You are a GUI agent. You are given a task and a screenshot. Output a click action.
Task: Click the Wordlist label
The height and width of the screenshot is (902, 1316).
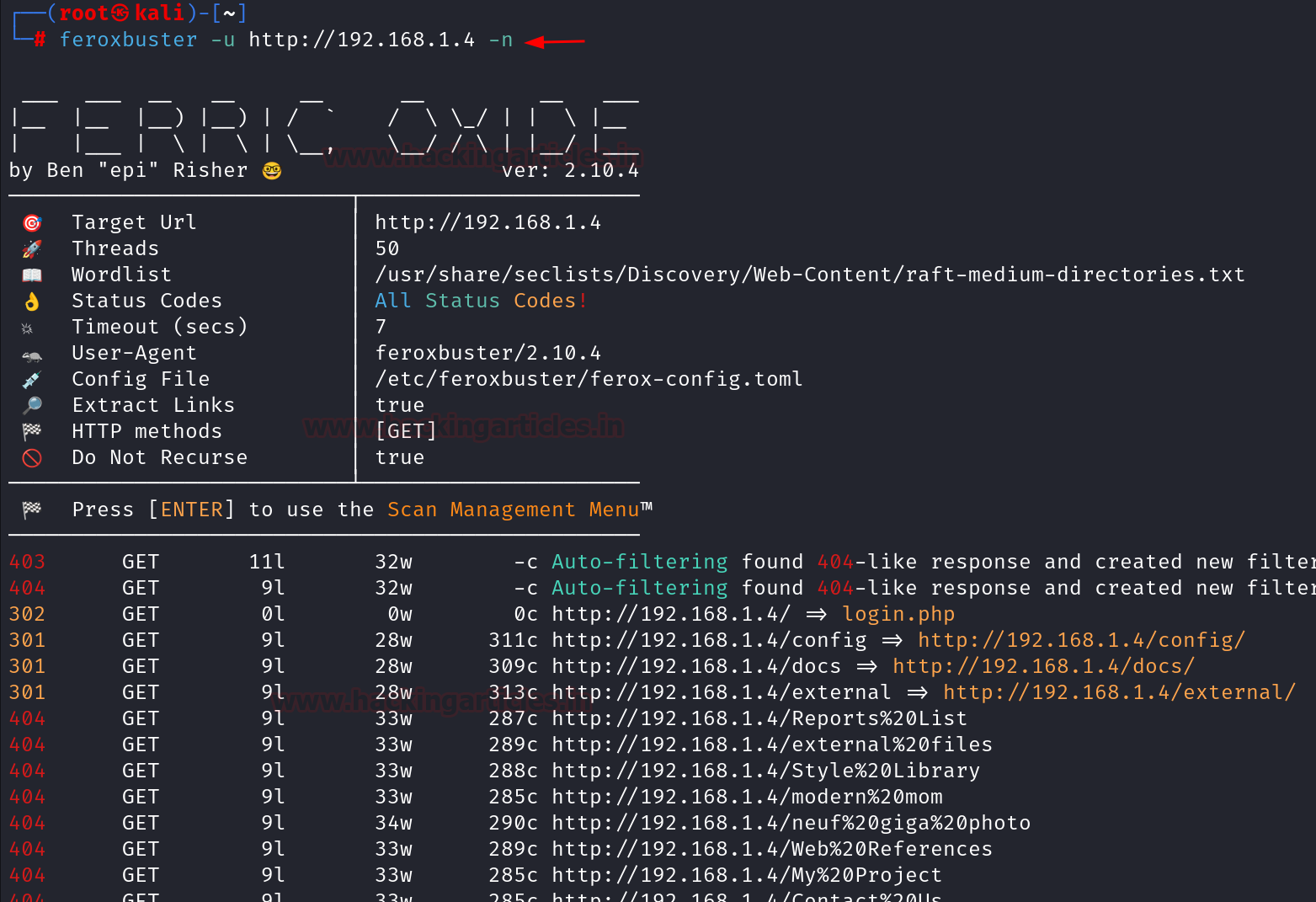[x=122, y=275]
